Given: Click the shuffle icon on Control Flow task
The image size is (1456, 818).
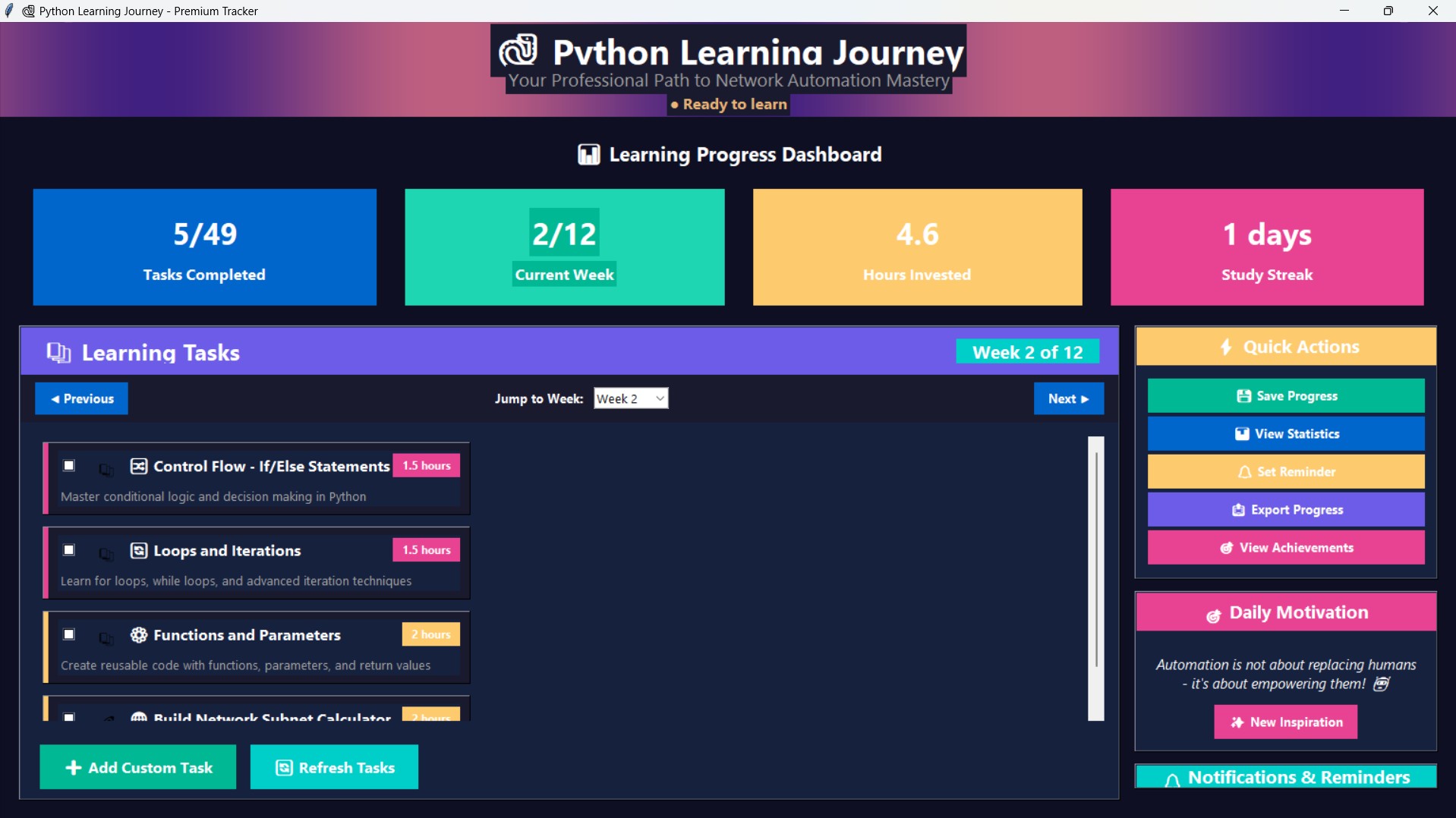Looking at the screenshot, I should click(138, 466).
